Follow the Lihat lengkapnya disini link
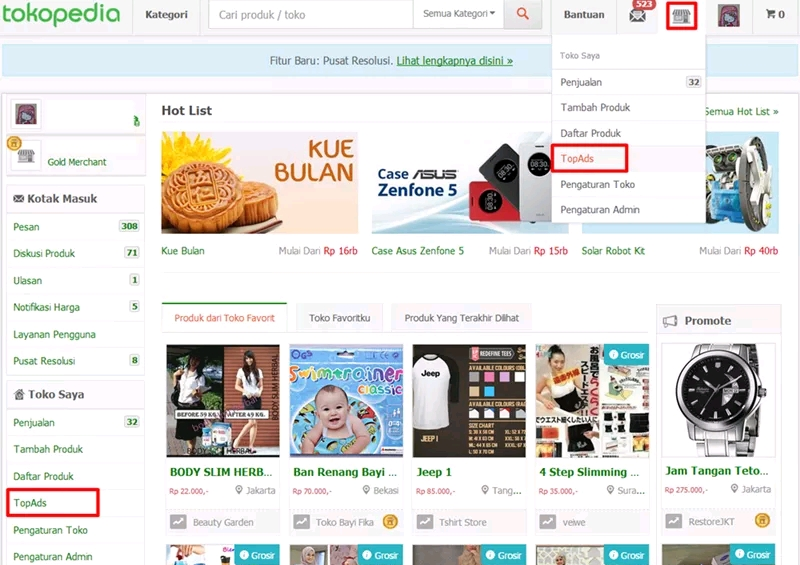 coord(455,61)
